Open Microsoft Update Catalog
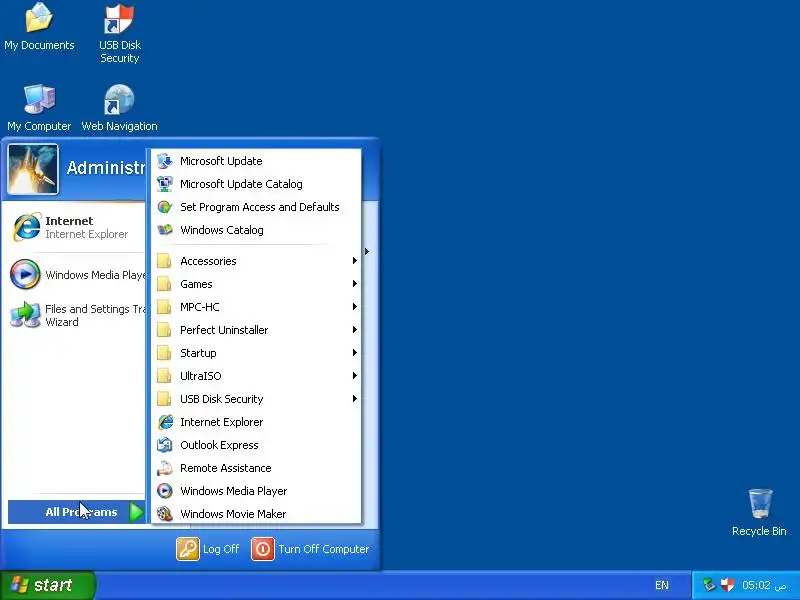The image size is (800, 600). (x=256, y=184)
